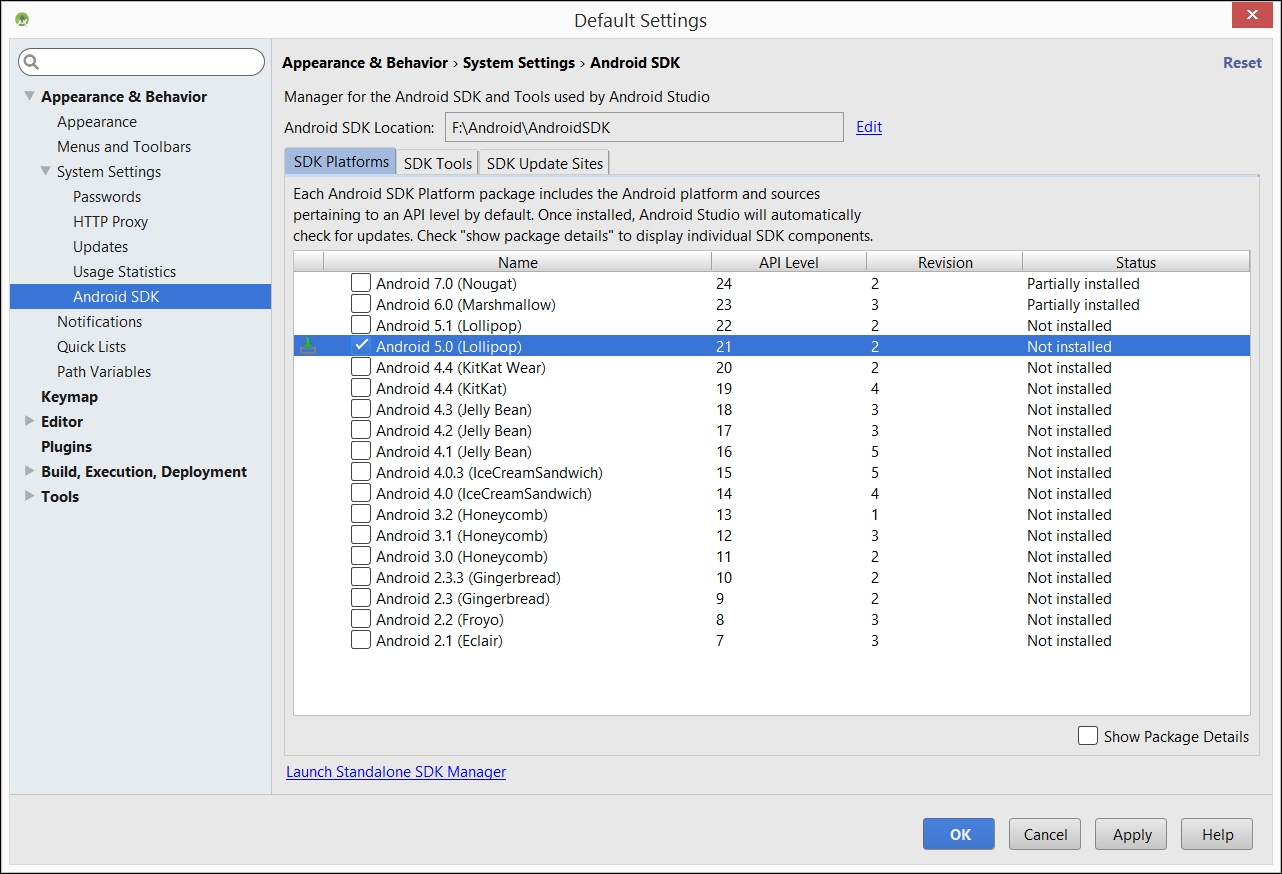Click Launch Standalone SDK Manager link
Image resolution: width=1282 pixels, height=874 pixels.
click(396, 772)
